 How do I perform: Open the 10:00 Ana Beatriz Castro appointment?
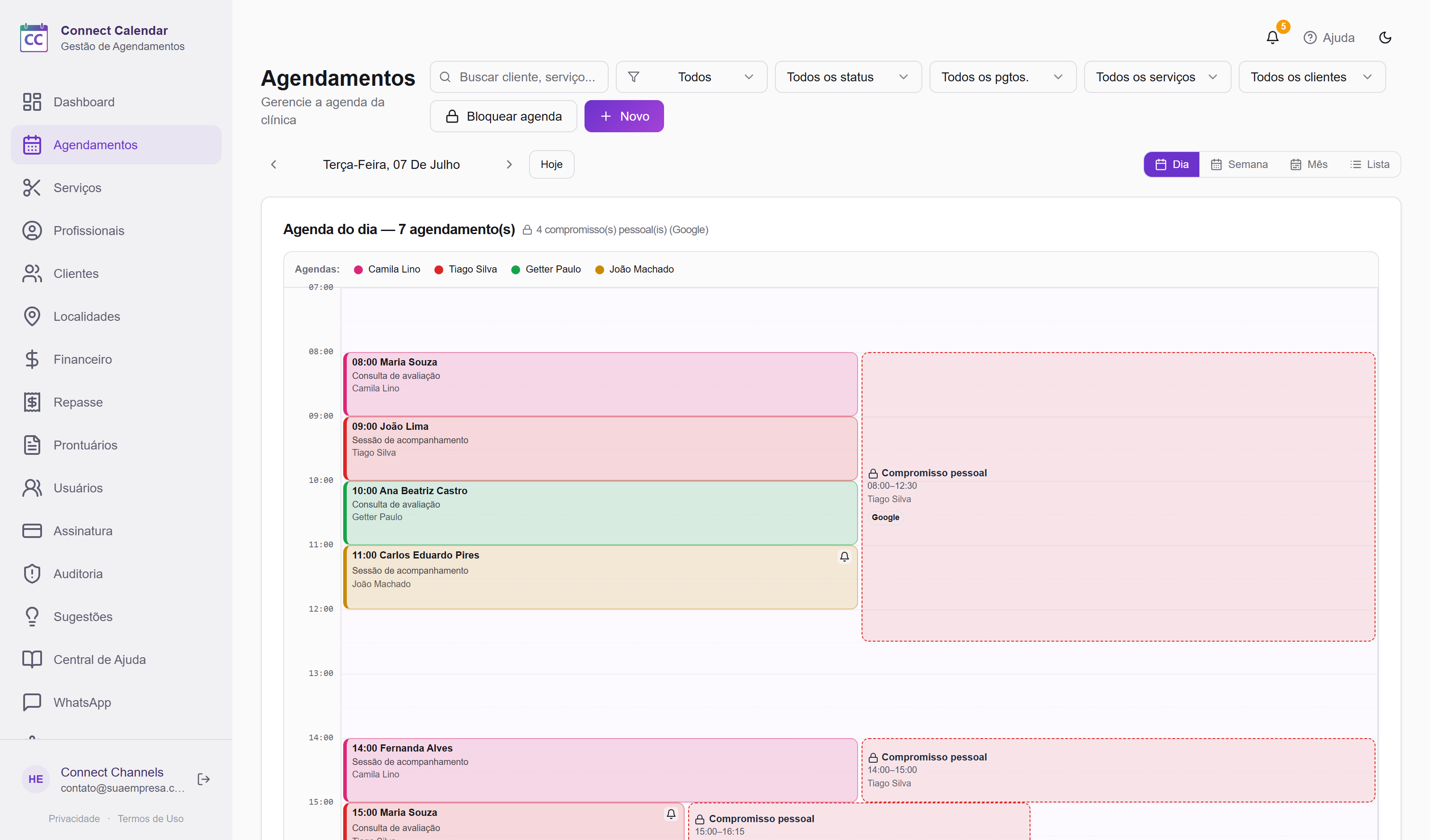click(600, 513)
